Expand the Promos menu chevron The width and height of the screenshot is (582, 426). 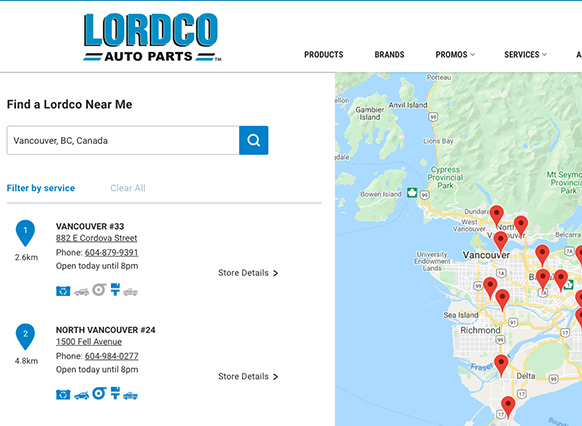473,55
